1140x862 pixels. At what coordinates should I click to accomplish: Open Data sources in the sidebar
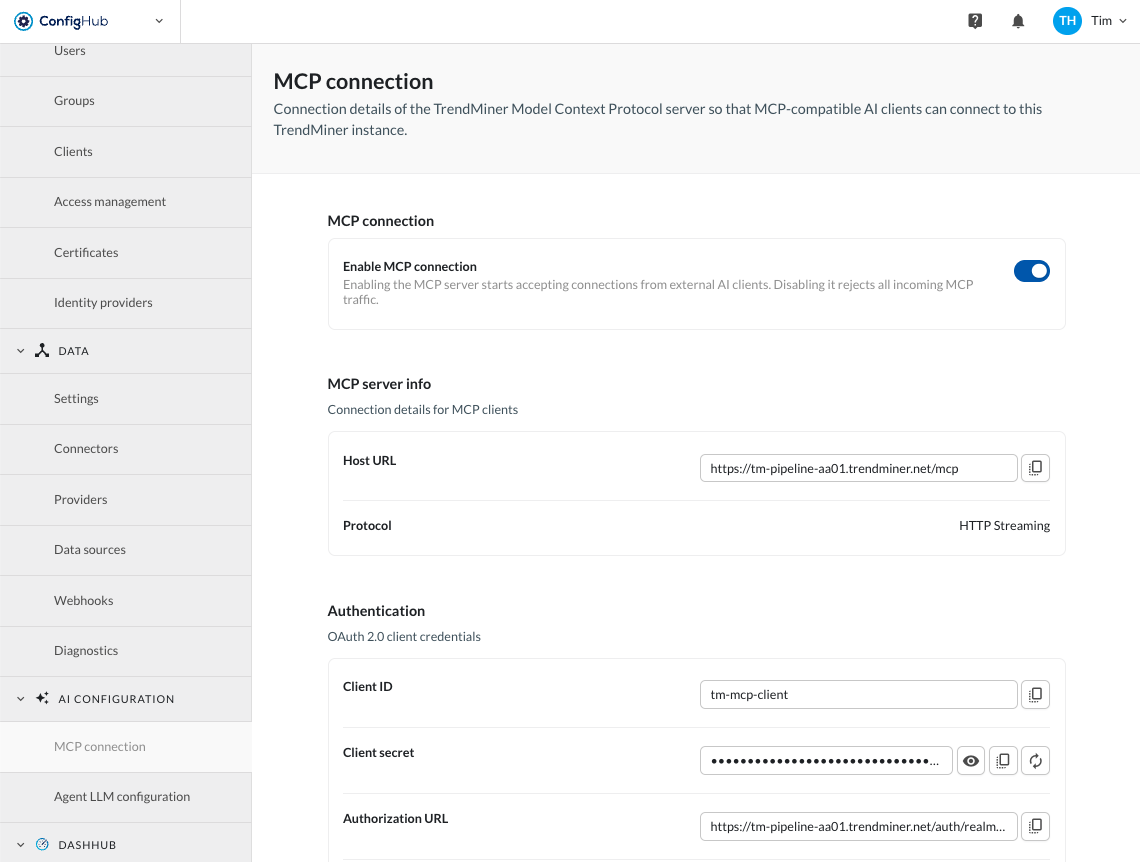126,550
